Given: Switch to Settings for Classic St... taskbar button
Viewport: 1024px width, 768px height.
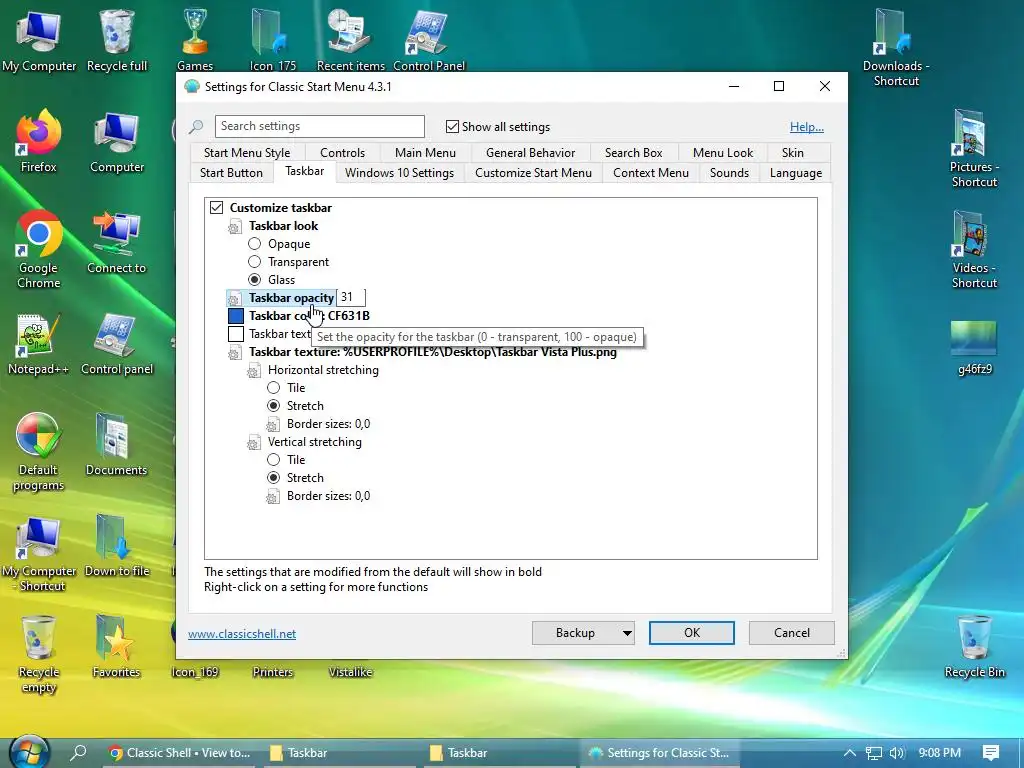Looking at the screenshot, I should pos(660,753).
